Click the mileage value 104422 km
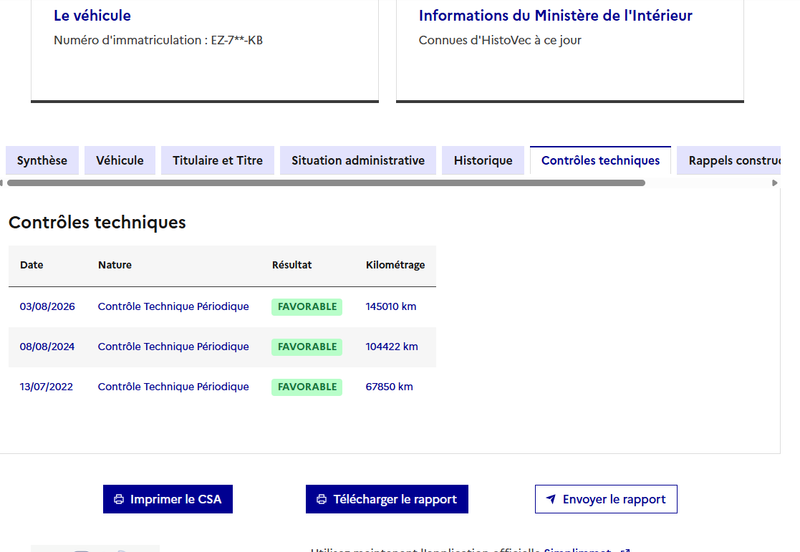This screenshot has width=800, height=552. (x=392, y=346)
